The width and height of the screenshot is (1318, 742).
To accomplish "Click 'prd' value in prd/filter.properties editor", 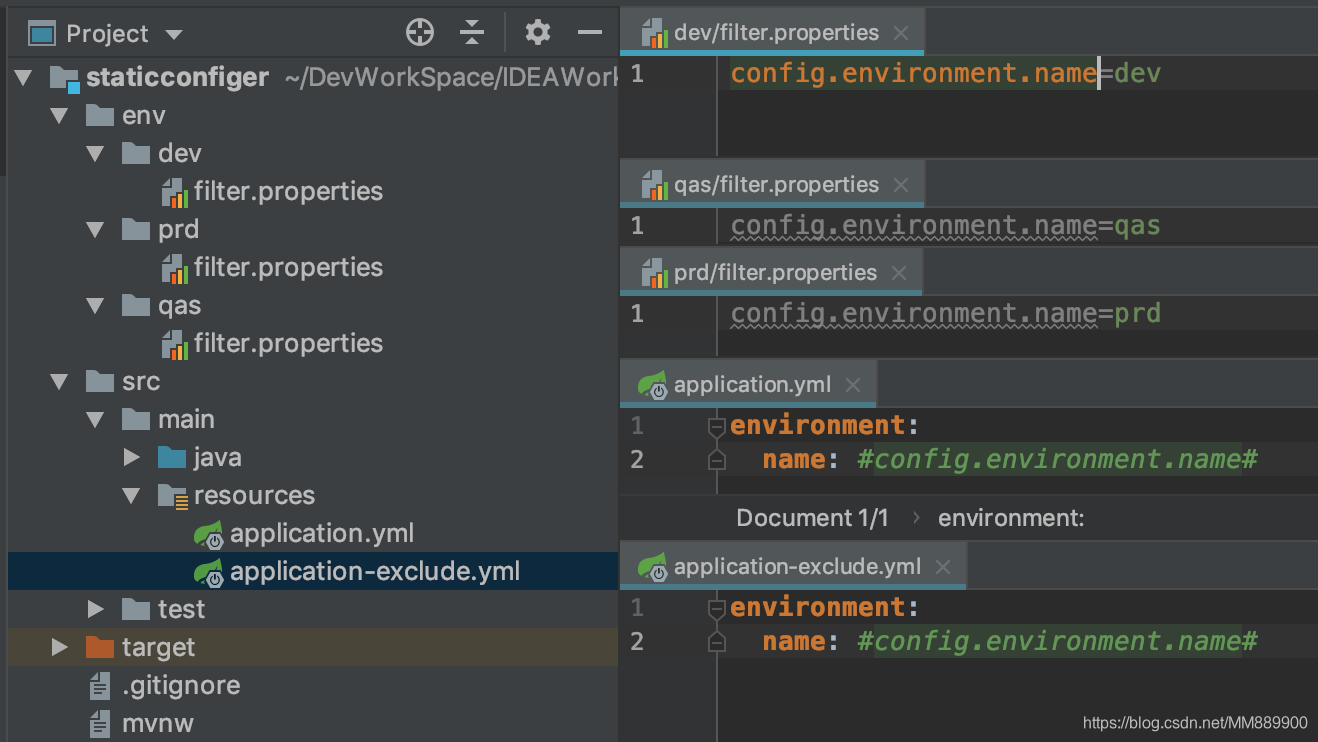I will pyautogui.click(x=1137, y=314).
